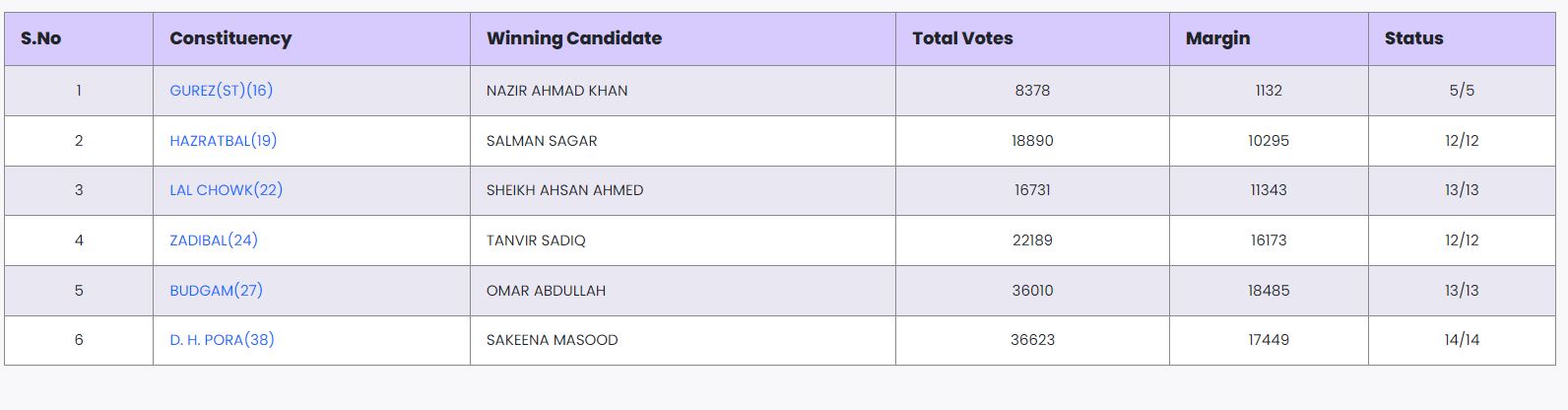Click the winning candidate NAZIR AHMAD KHAN
This screenshot has height=410, width=1568.
coord(556,91)
